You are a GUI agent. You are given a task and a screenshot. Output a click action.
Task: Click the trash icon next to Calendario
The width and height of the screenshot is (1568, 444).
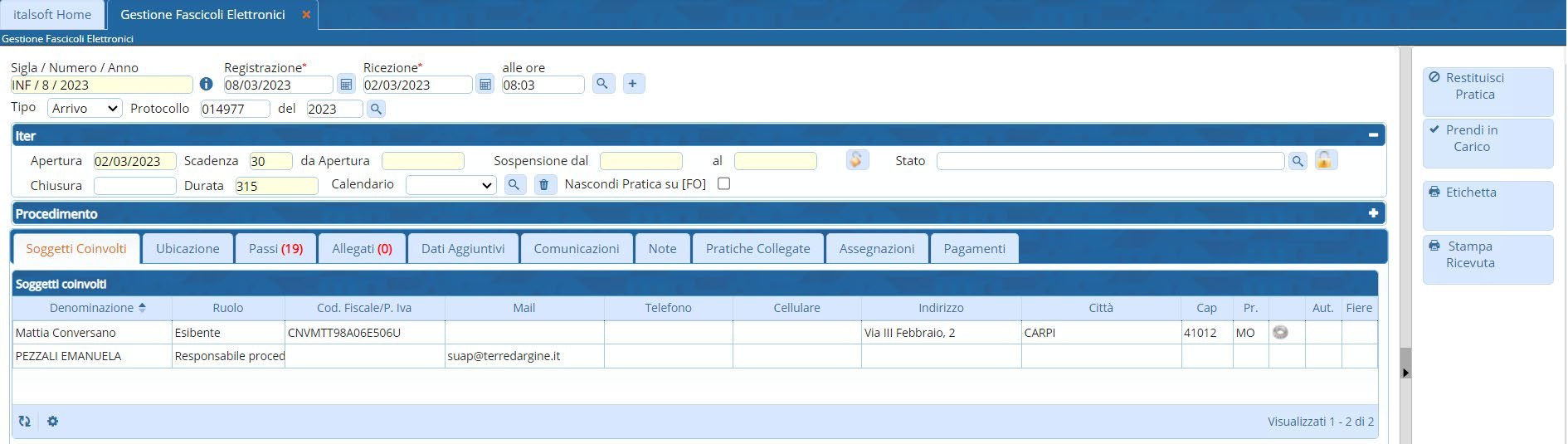pos(543,184)
